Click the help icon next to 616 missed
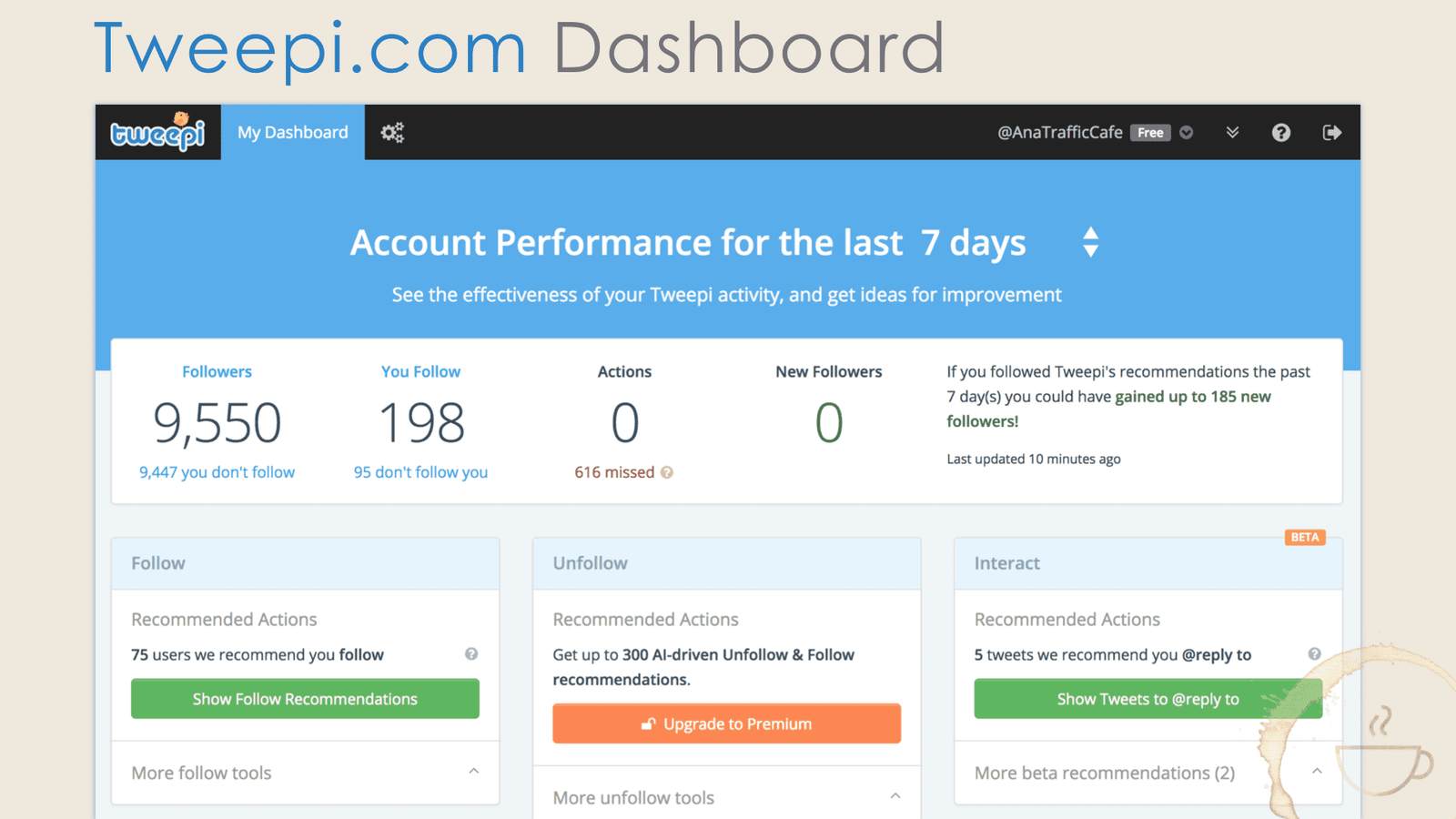 668,472
